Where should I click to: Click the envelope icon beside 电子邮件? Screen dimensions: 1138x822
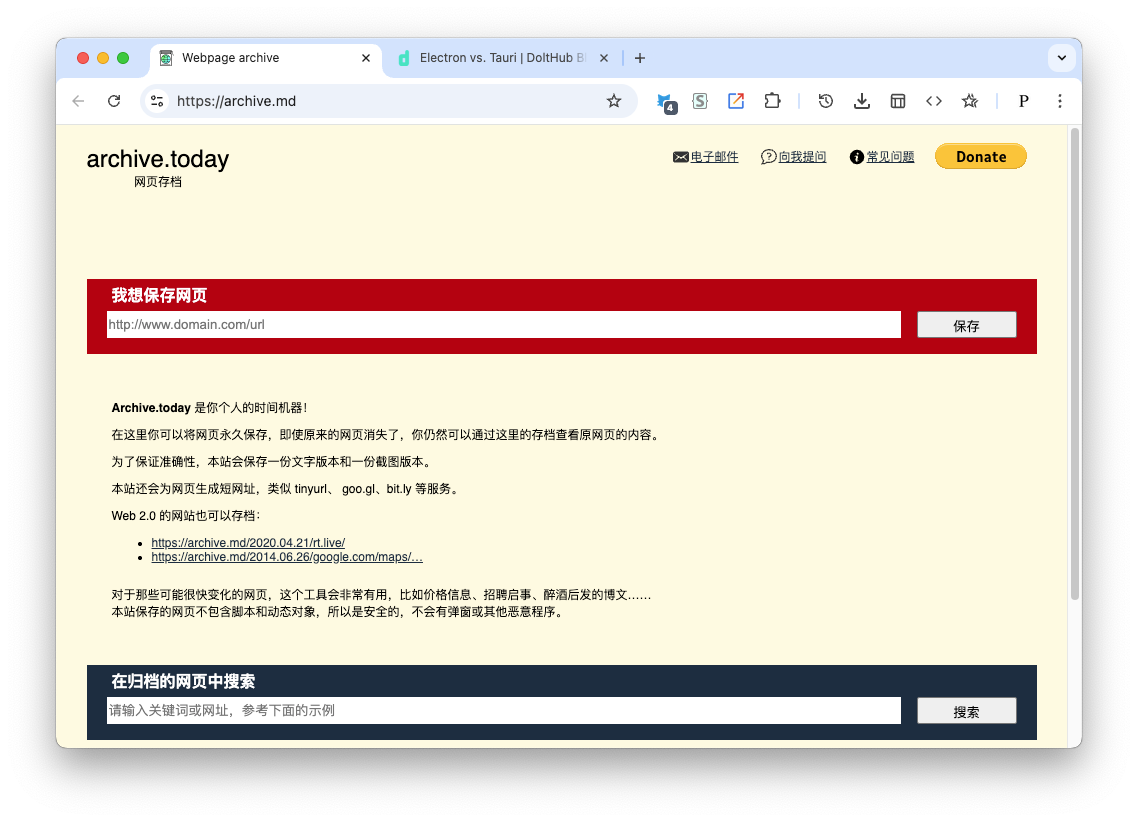click(x=681, y=156)
